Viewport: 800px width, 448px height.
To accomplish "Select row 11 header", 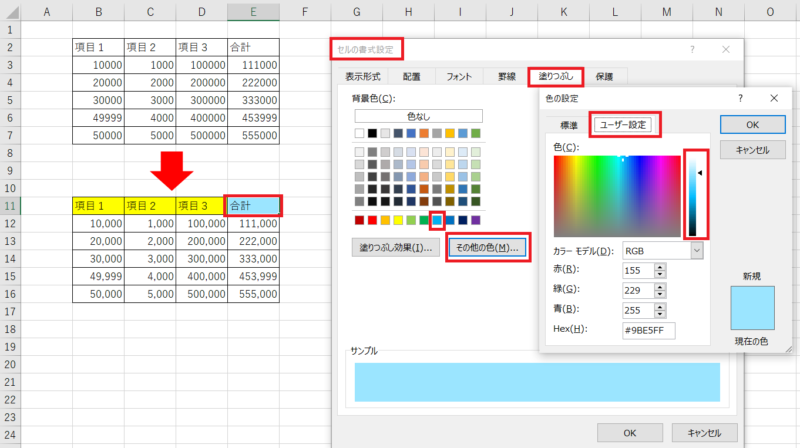I will coord(10,206).
